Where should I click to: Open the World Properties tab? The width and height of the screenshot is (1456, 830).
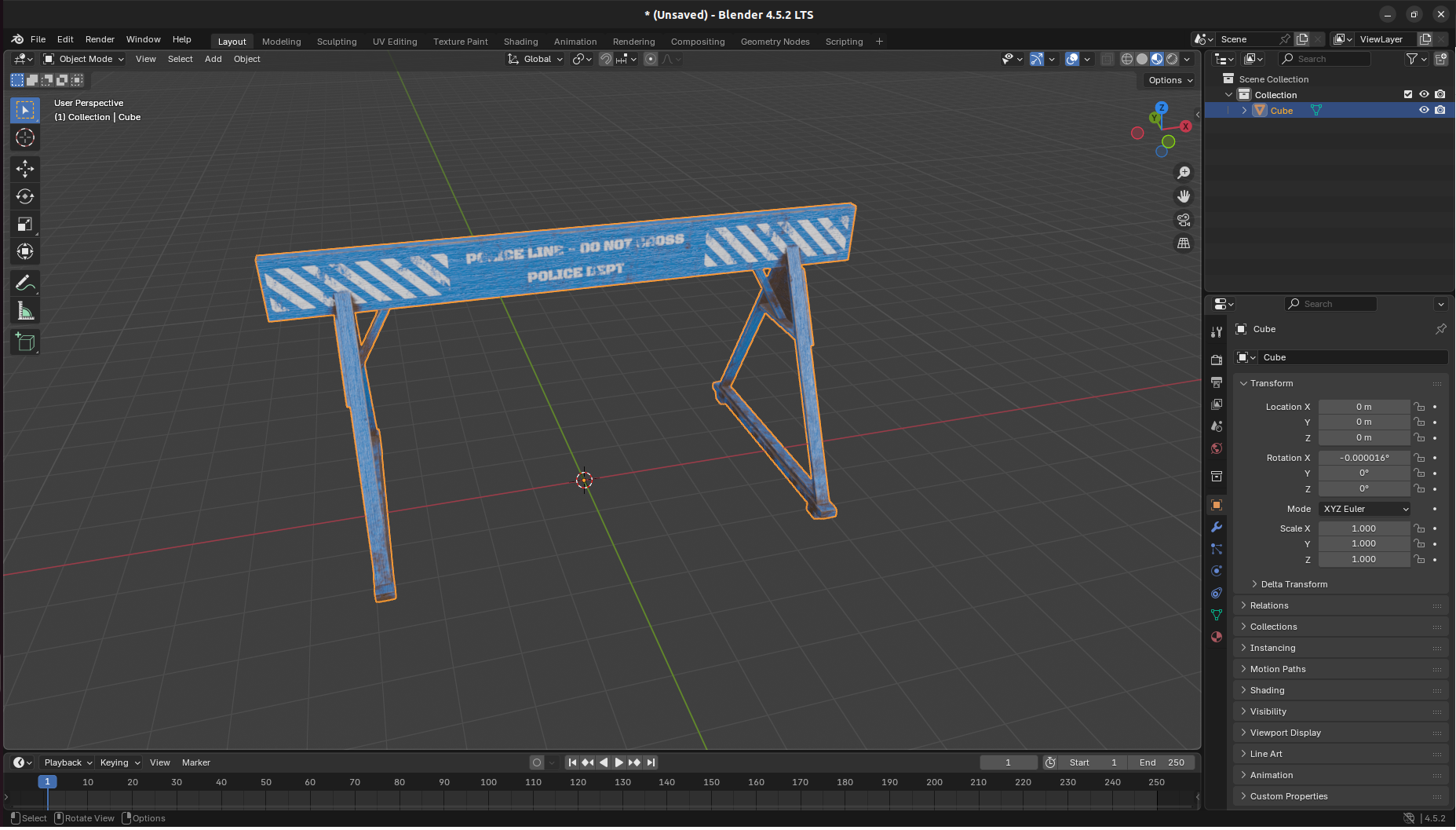click(x=1216, y=448)
